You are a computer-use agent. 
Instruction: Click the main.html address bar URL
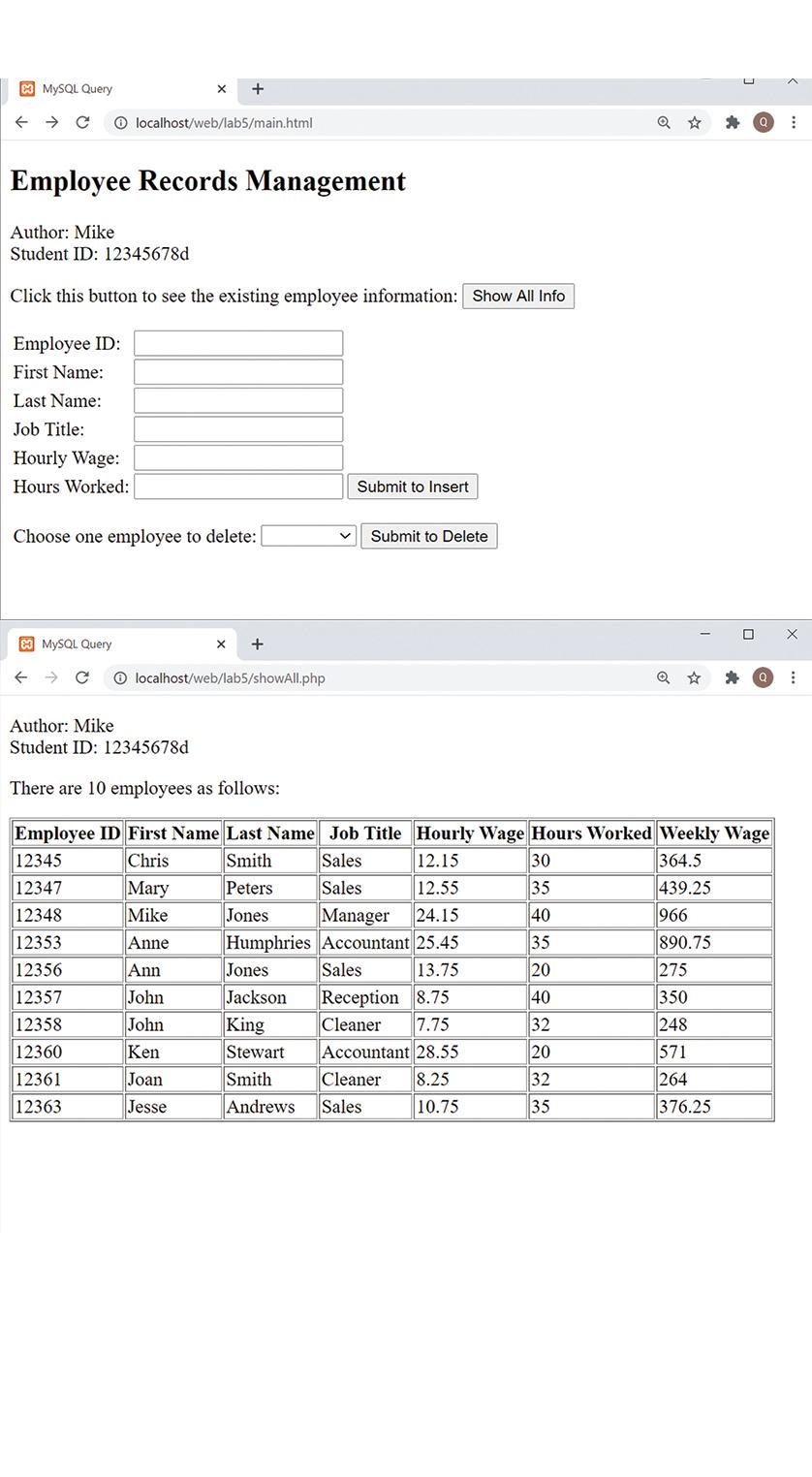(224, 123)
